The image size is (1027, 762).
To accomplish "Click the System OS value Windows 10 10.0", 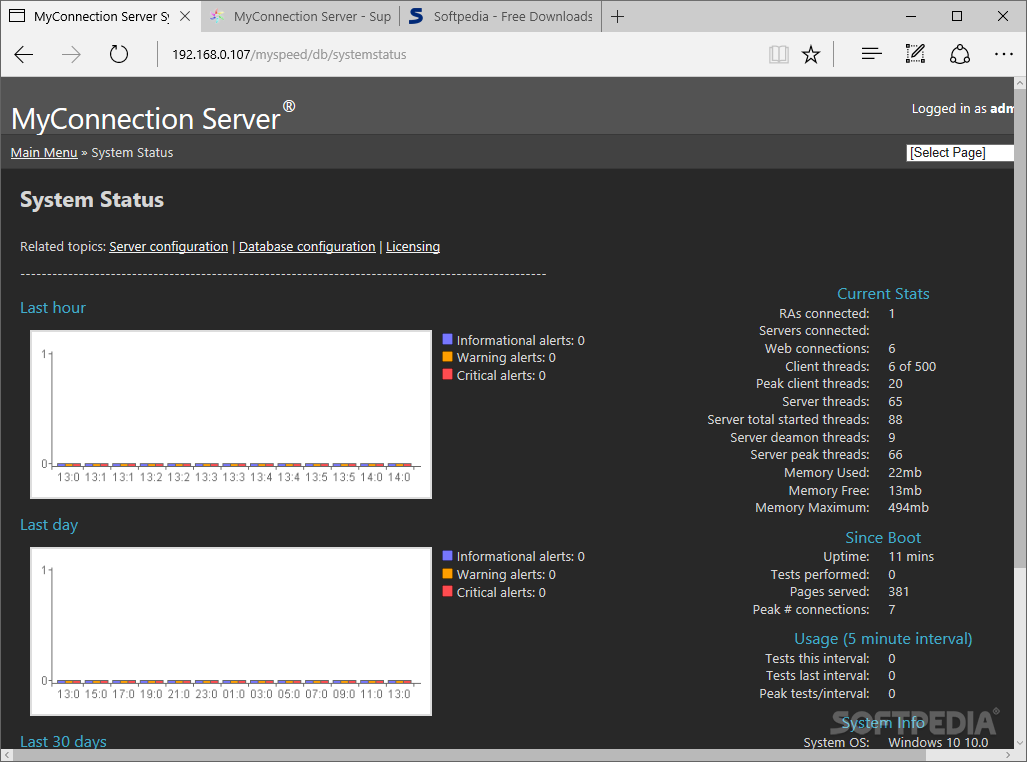I will click(938, 742).
